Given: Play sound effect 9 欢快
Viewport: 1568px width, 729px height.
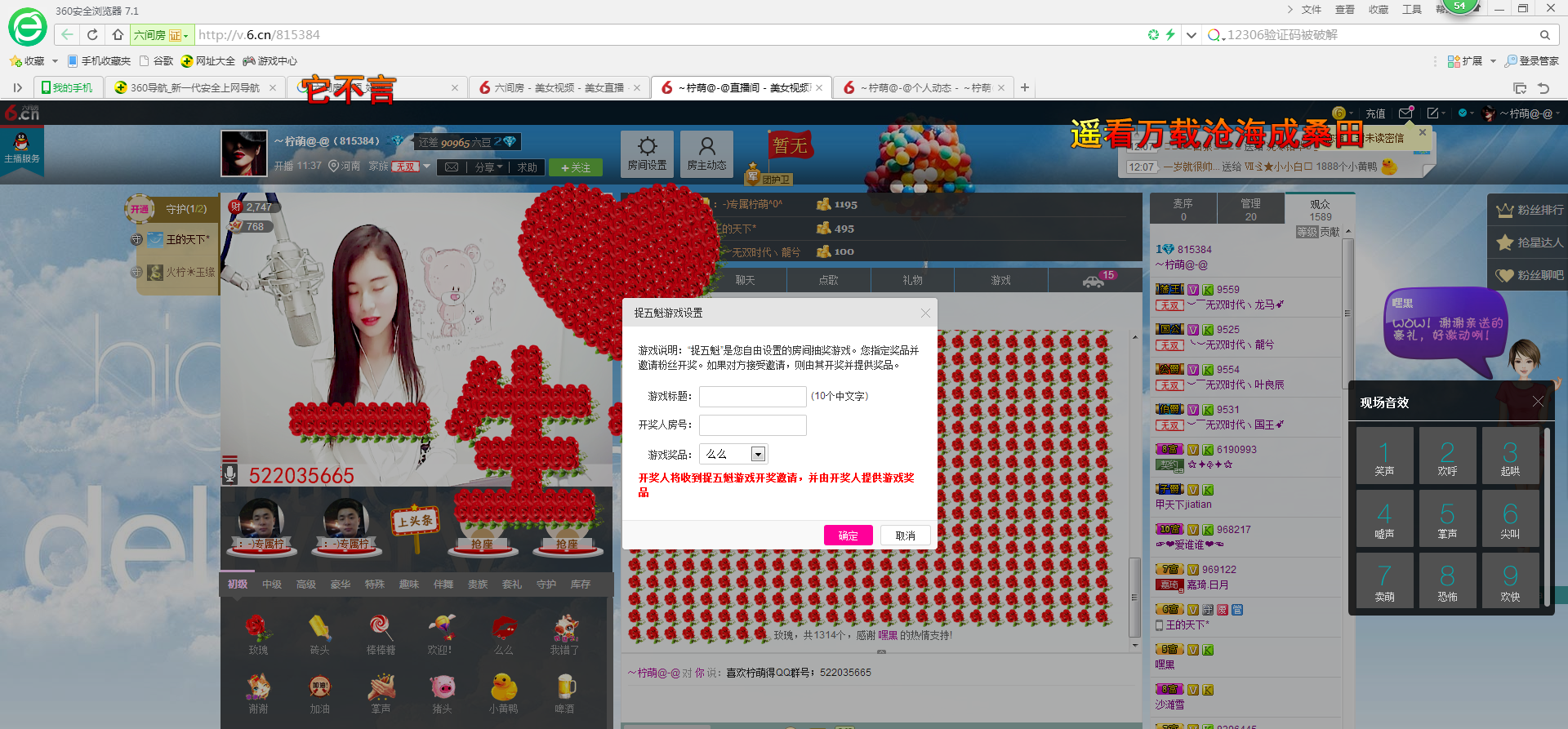Looking at the screenshot, I should click(x=1510, y=581).
